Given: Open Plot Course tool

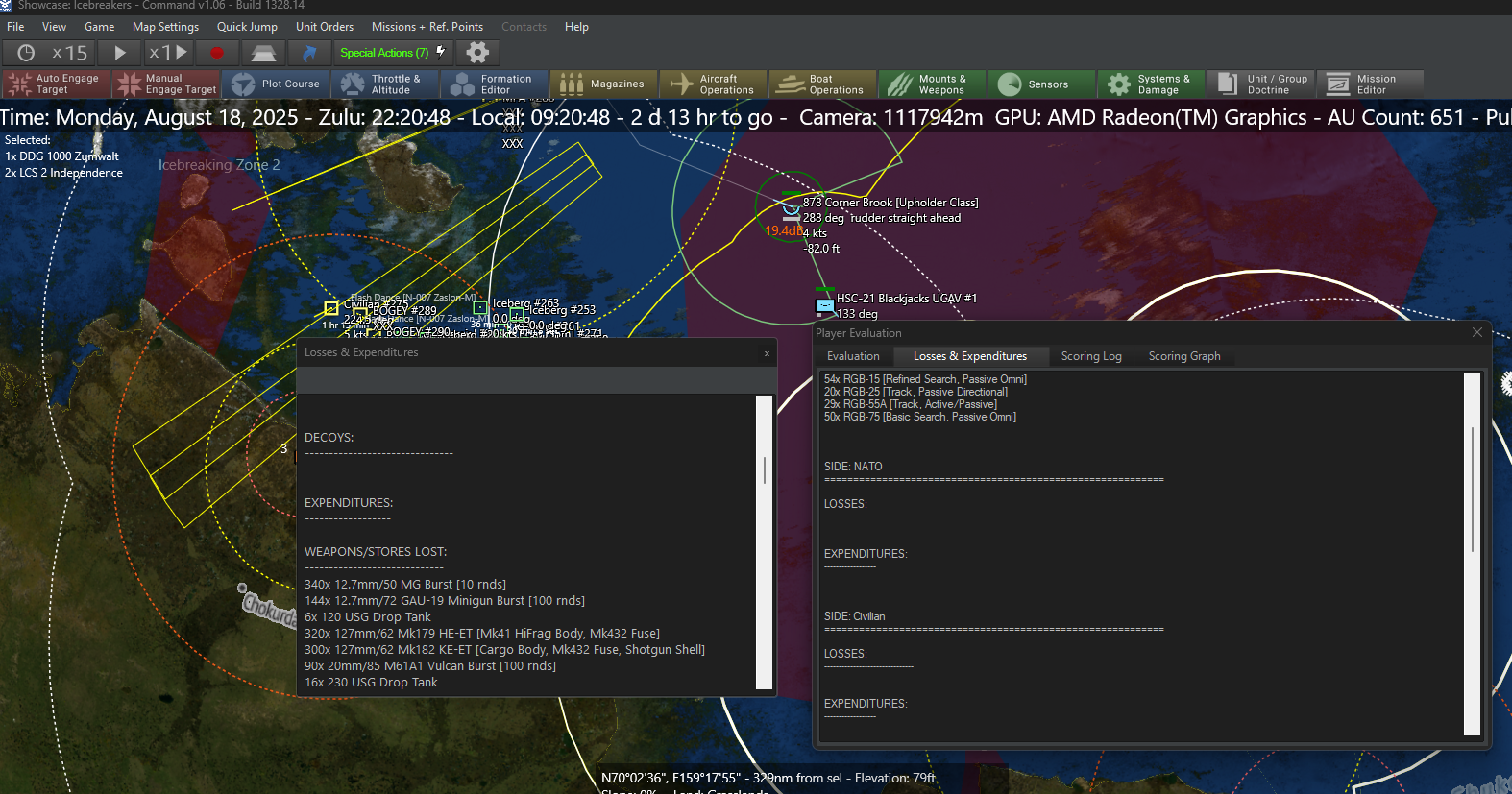Looking at the screenshot, I should 277,84.
